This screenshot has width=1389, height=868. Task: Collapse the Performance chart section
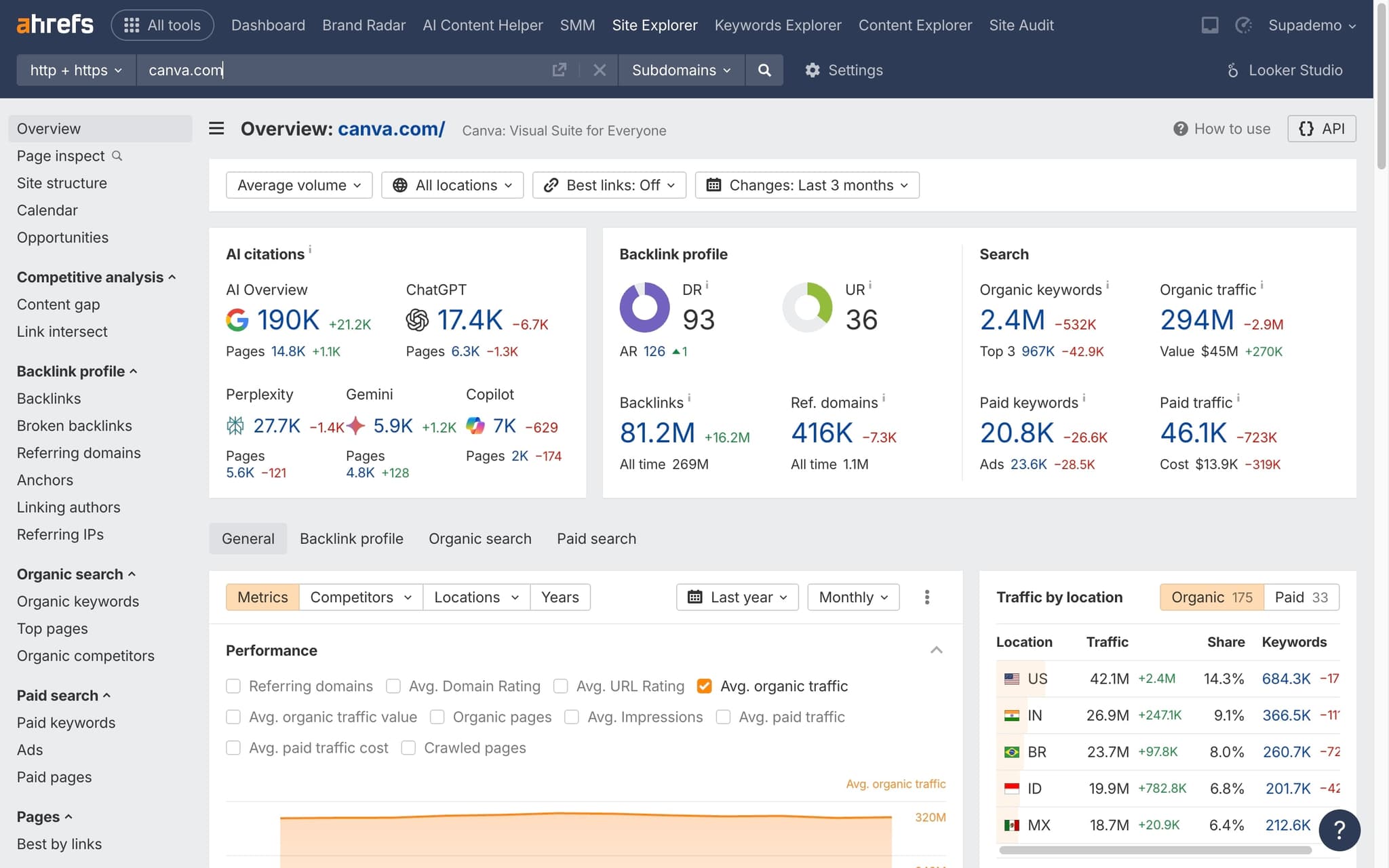click(937, 650)
